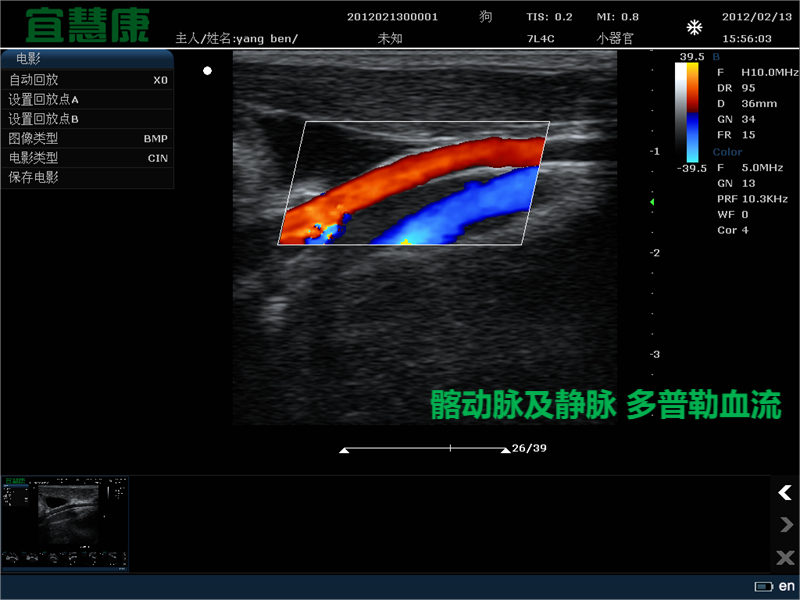Click the green focus position arrow marker
800x600 pixels.
[x=652, y=202]
